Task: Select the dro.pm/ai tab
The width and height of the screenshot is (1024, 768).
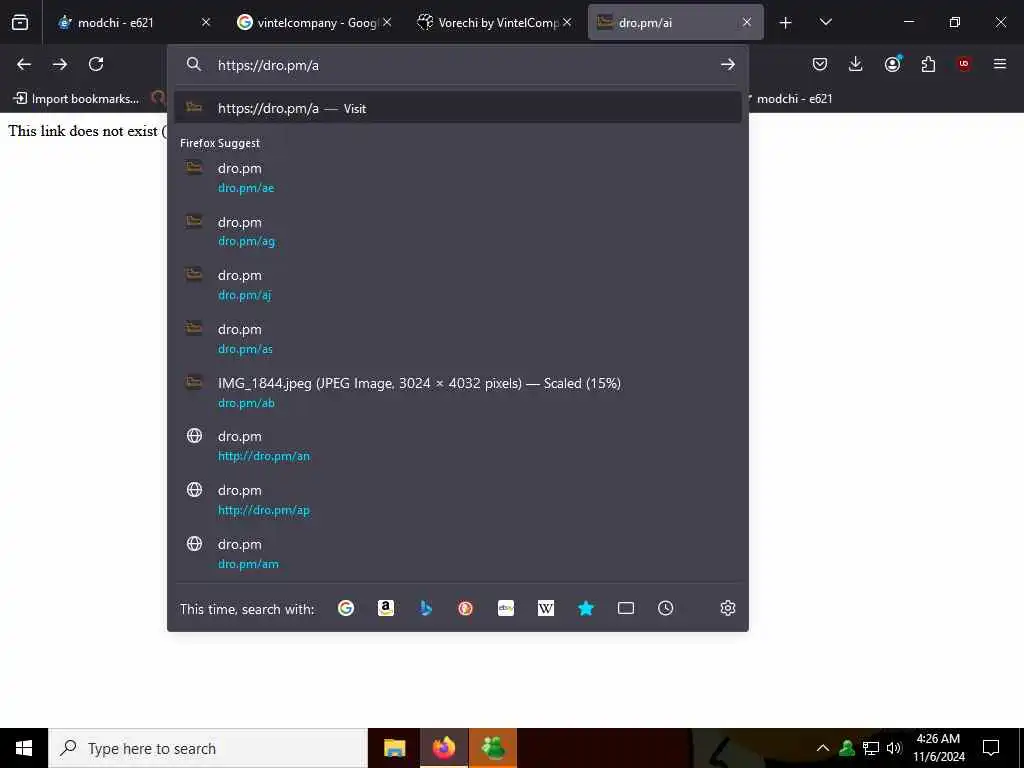Action: tap(666, 22)
